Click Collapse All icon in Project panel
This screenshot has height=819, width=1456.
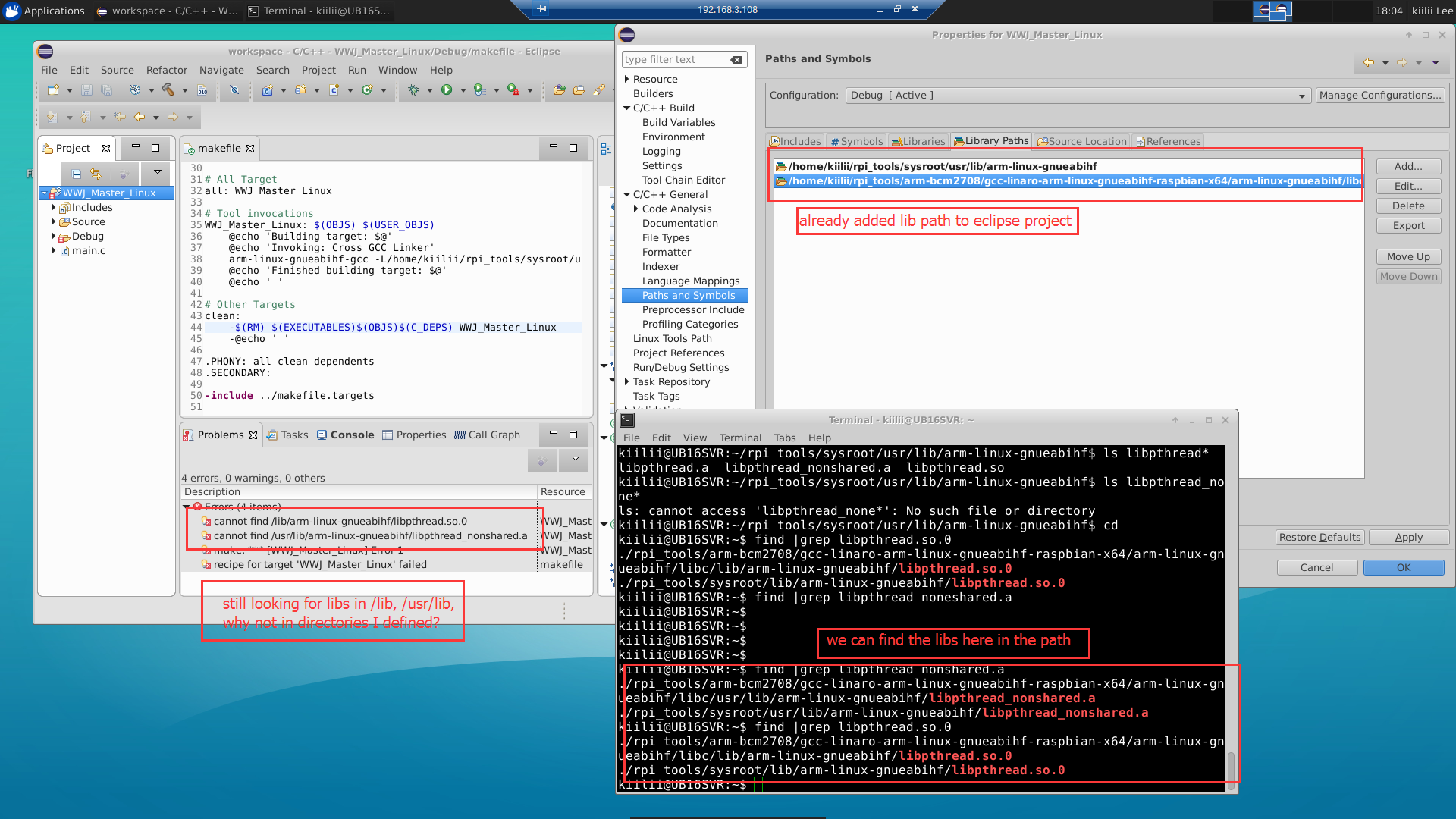point(77,174)
